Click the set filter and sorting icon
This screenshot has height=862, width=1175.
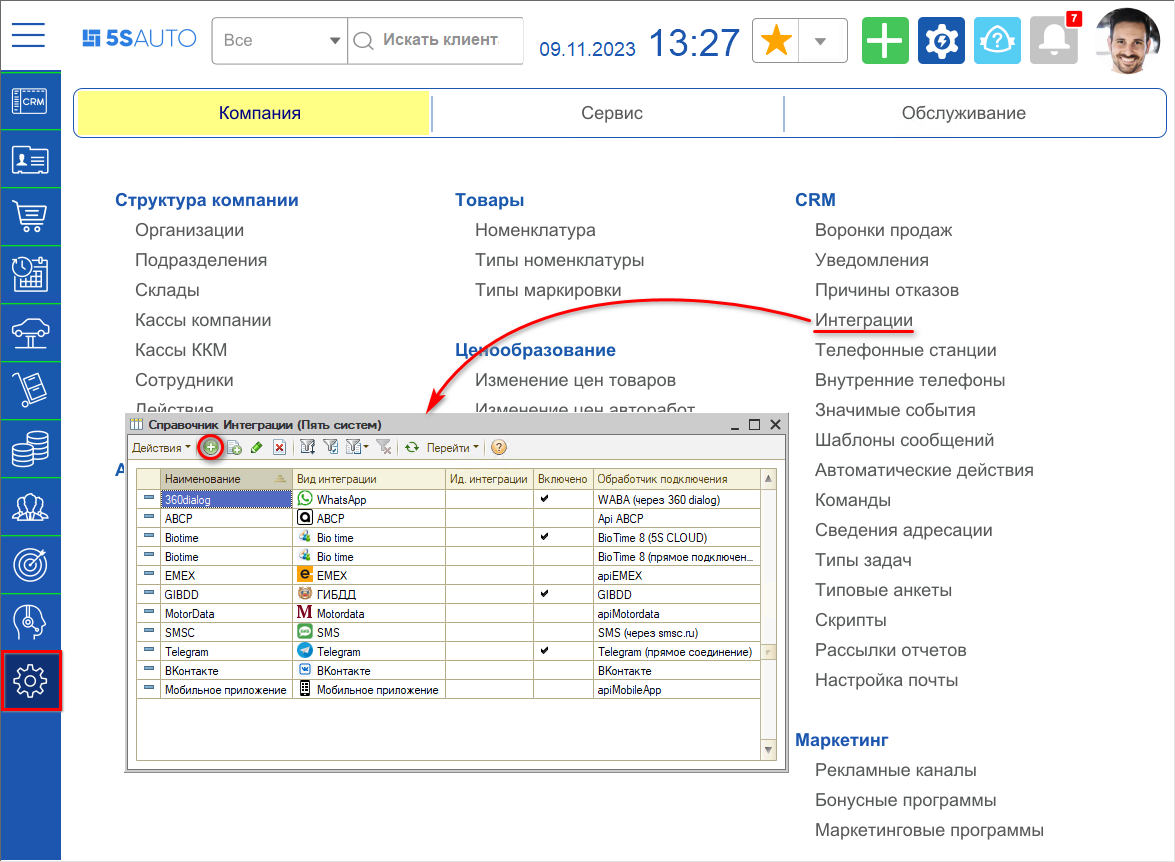click(x=307, y=447)
